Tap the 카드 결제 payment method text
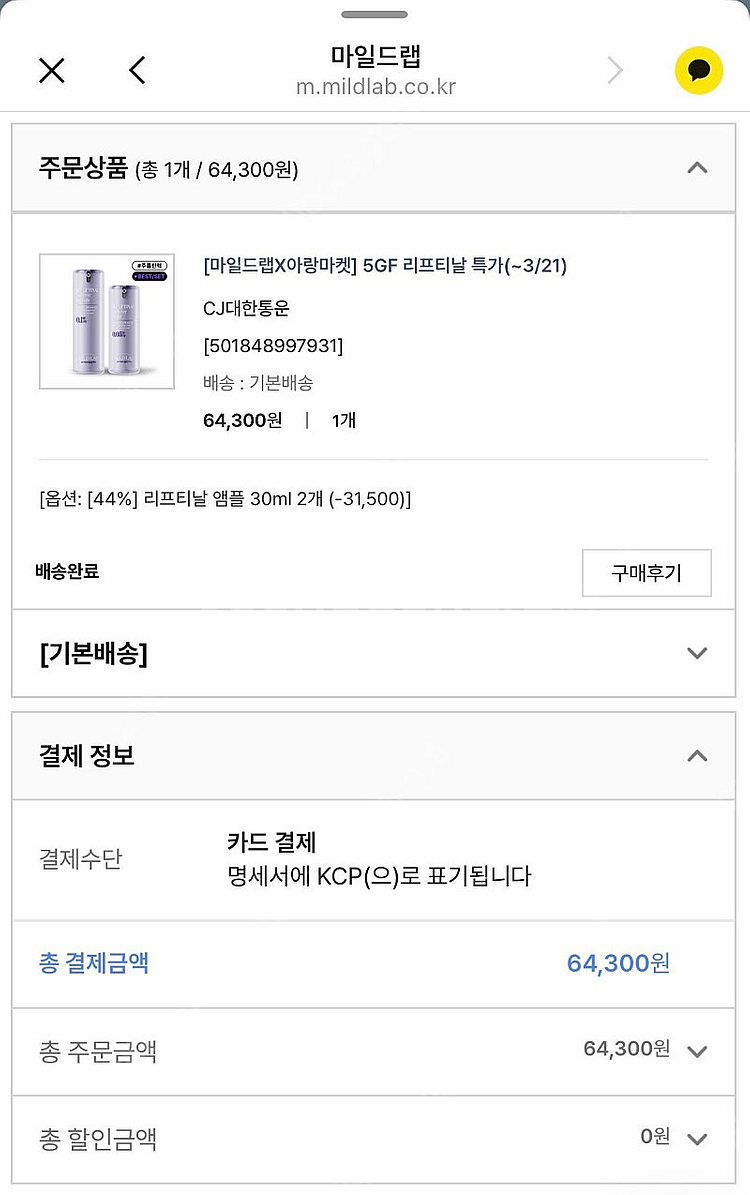 click(271, 842)
